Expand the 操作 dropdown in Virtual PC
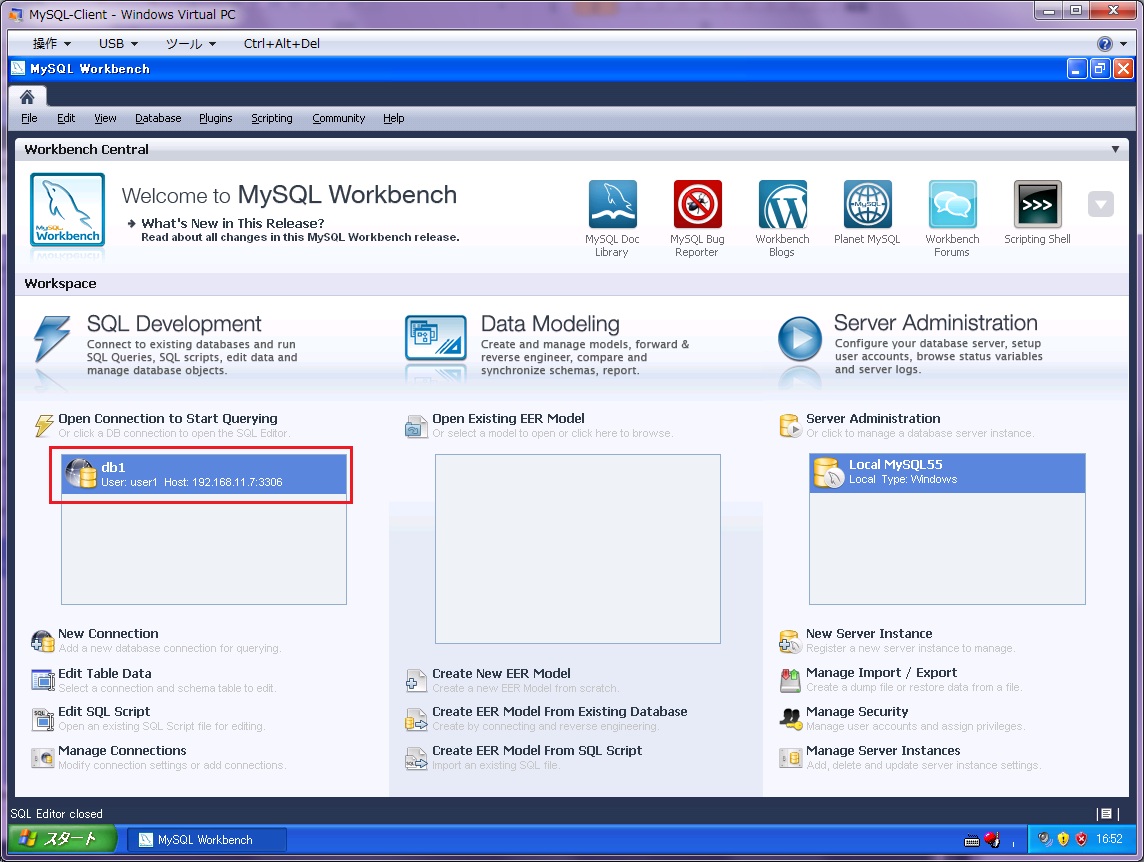This screenshot has height=862, width=1144. (x=52, y=44)
